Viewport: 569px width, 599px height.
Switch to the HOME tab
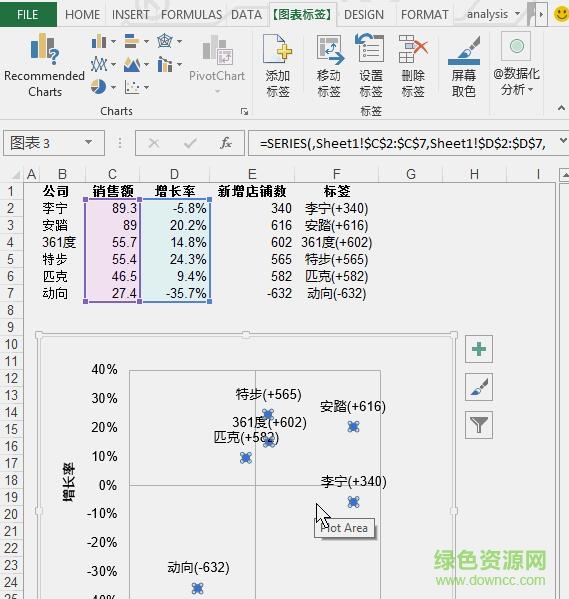point(83,15)
